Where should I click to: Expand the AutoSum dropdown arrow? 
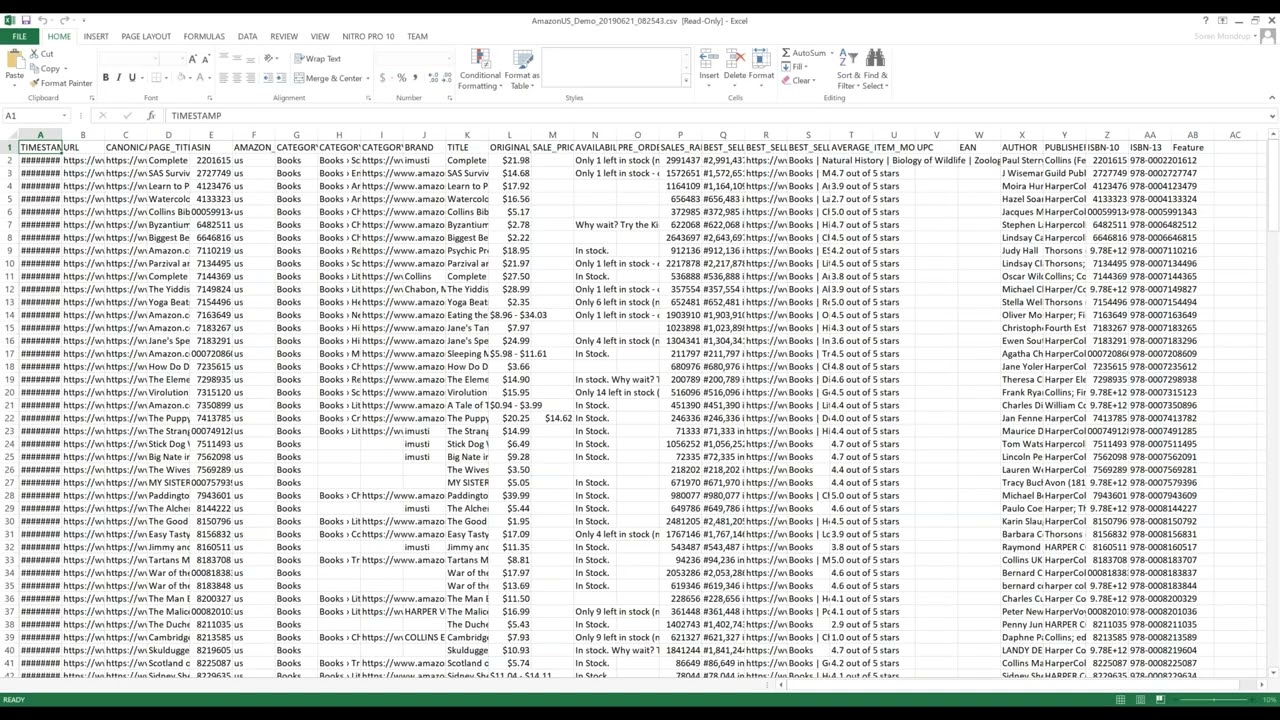coord(830,53)
